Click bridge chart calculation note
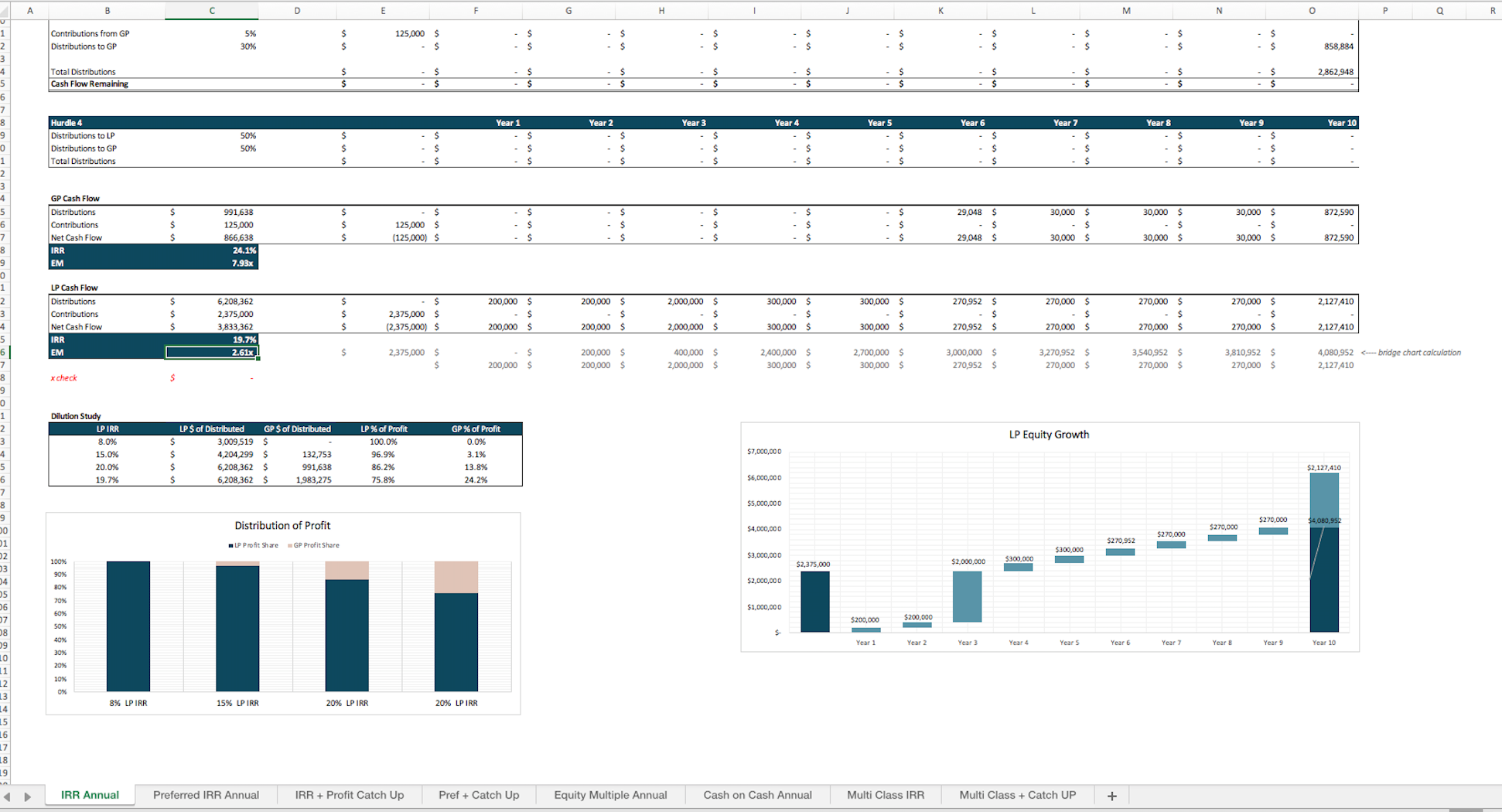Image resolution: width=1502 pixels, height=812 pixels. (1412, 353)
